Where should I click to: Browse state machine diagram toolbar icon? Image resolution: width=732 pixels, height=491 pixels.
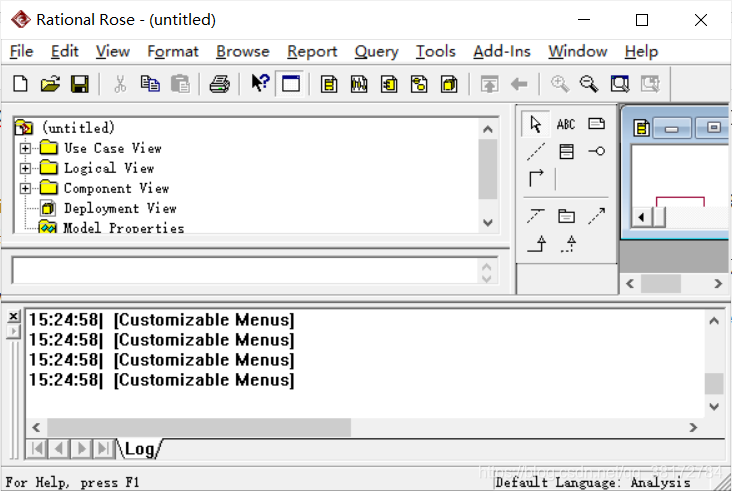click(x=419, y=84)
